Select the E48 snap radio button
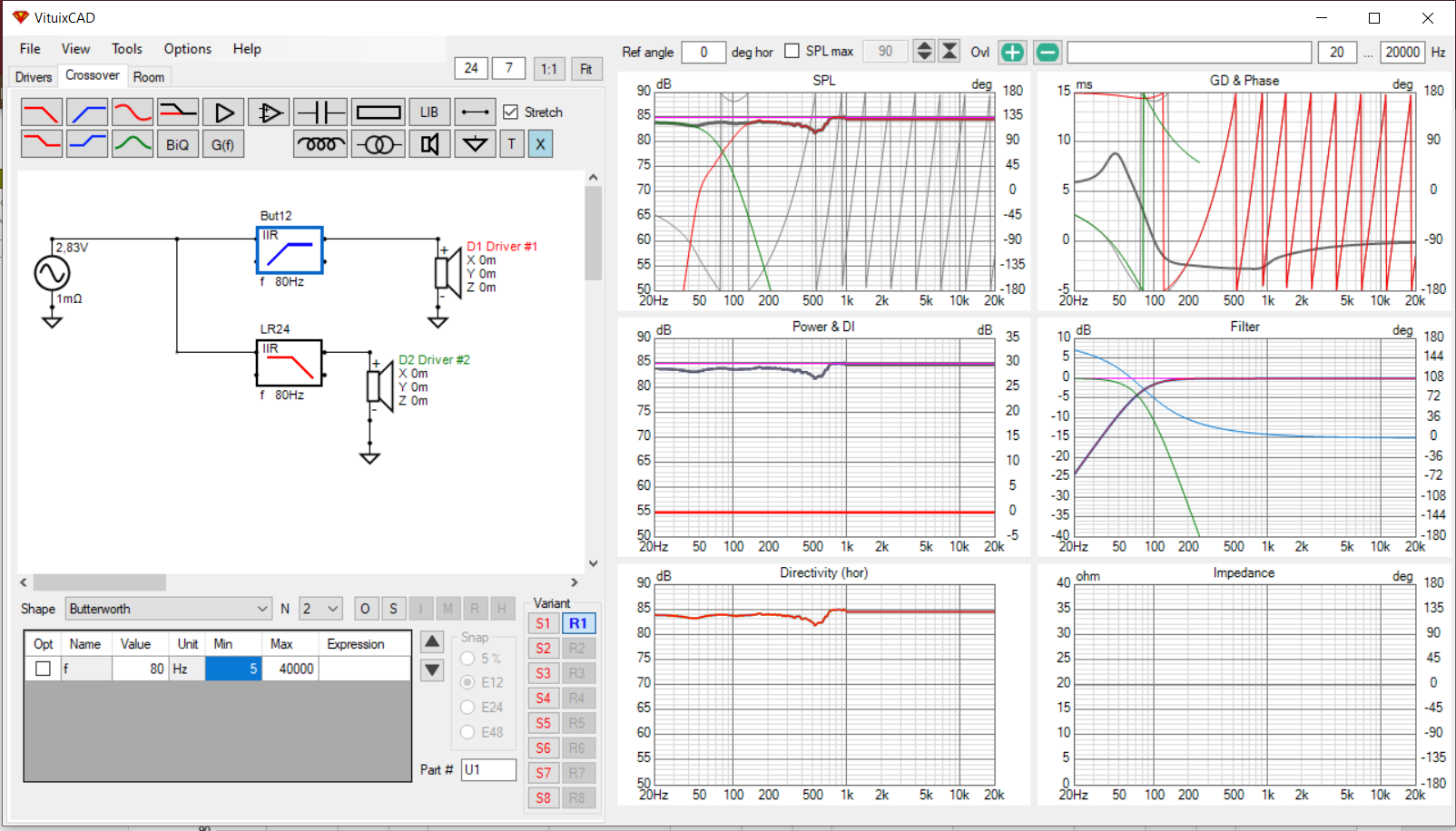 coord(467,732)
